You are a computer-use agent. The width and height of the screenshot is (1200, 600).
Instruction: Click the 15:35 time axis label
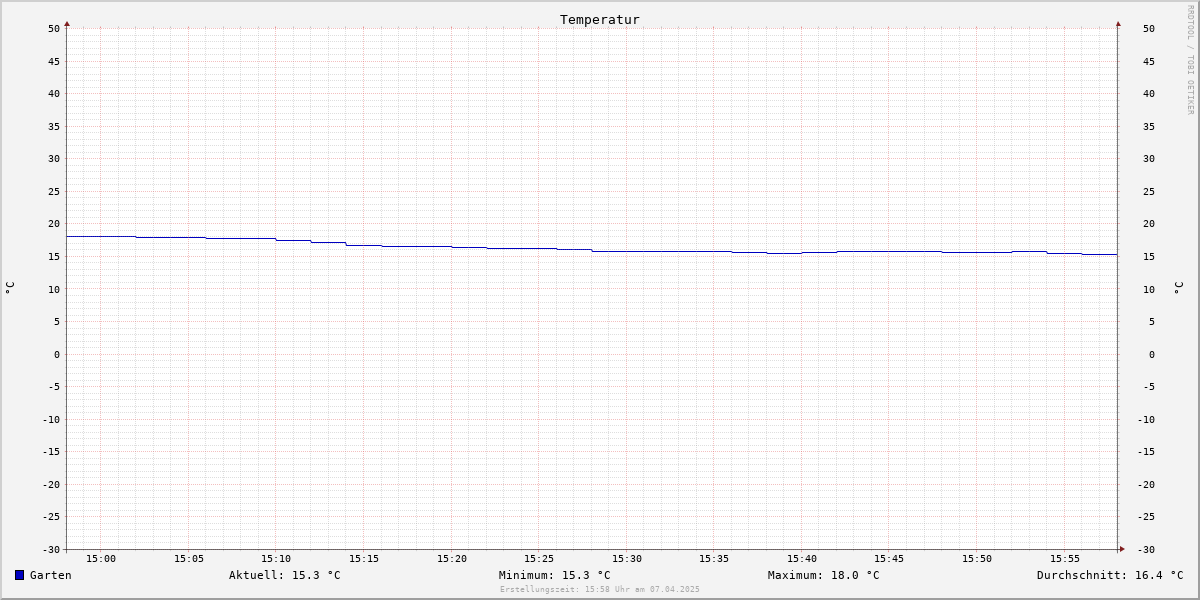714,559
